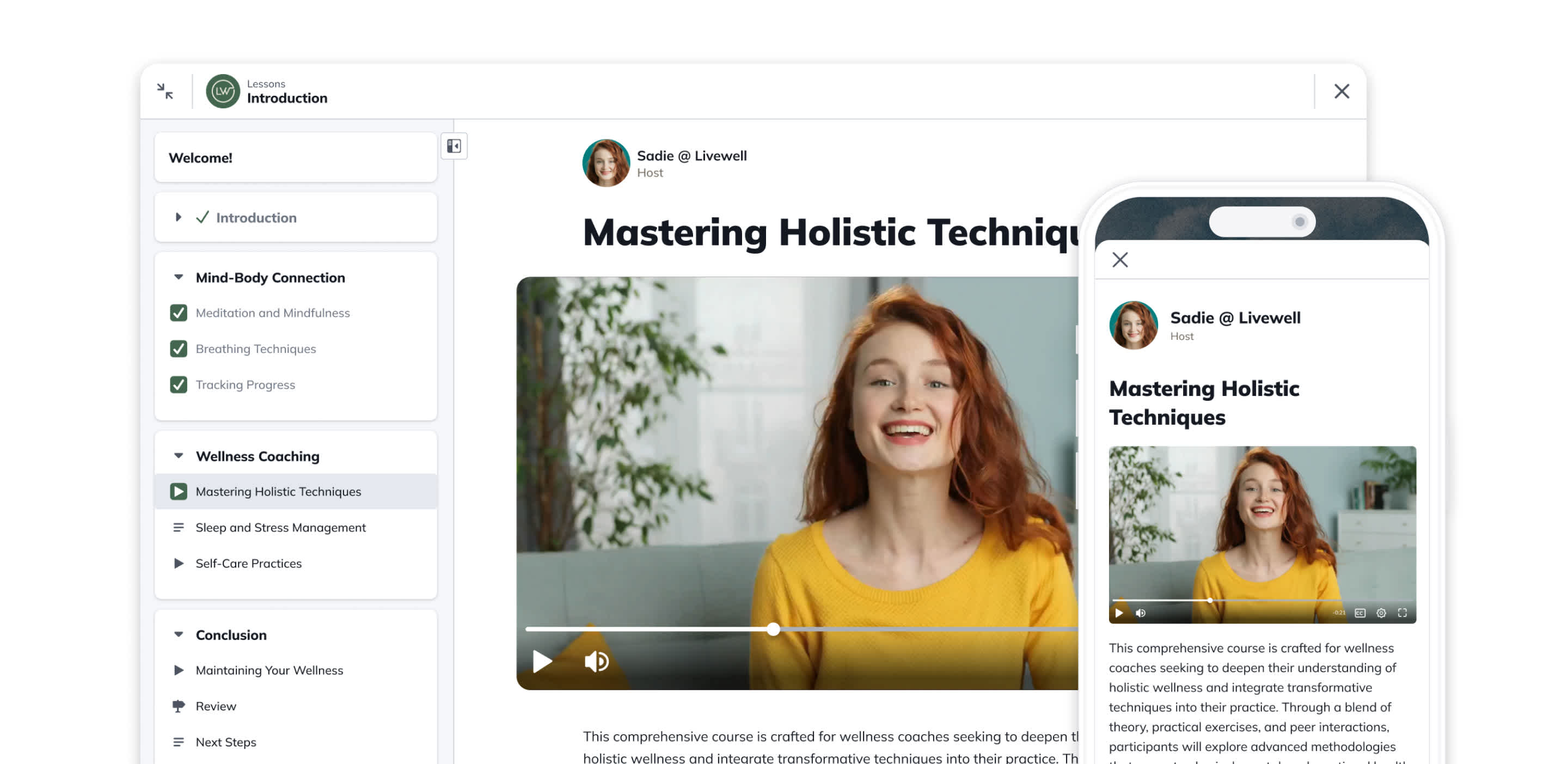The height and width of the screenshot is (764, 1568).
Task: Select the Self-Care Practices lesson
Action: click(x=248, y=564)
